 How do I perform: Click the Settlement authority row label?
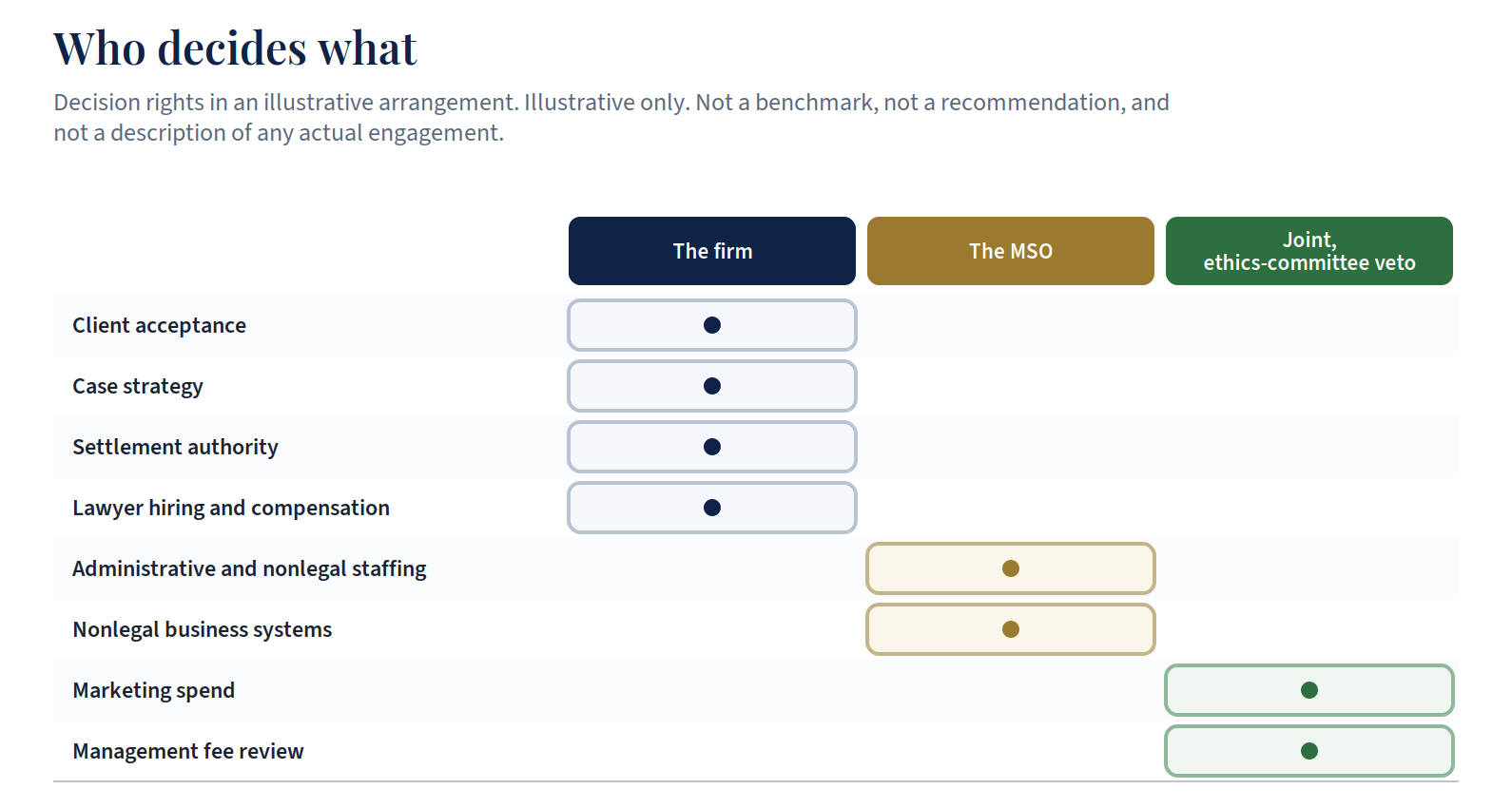pos(176,447)
